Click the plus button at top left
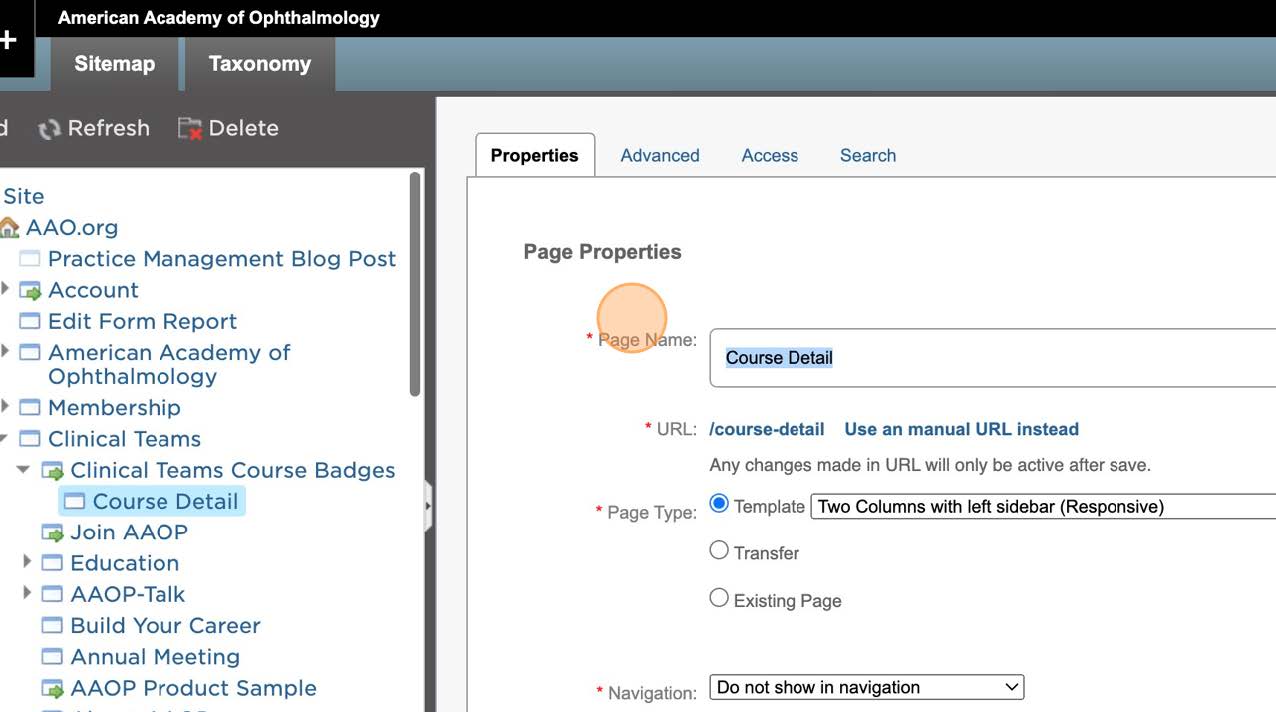Image resolution: width=1276 pixels, height=712 pixels. pos(10,41)
